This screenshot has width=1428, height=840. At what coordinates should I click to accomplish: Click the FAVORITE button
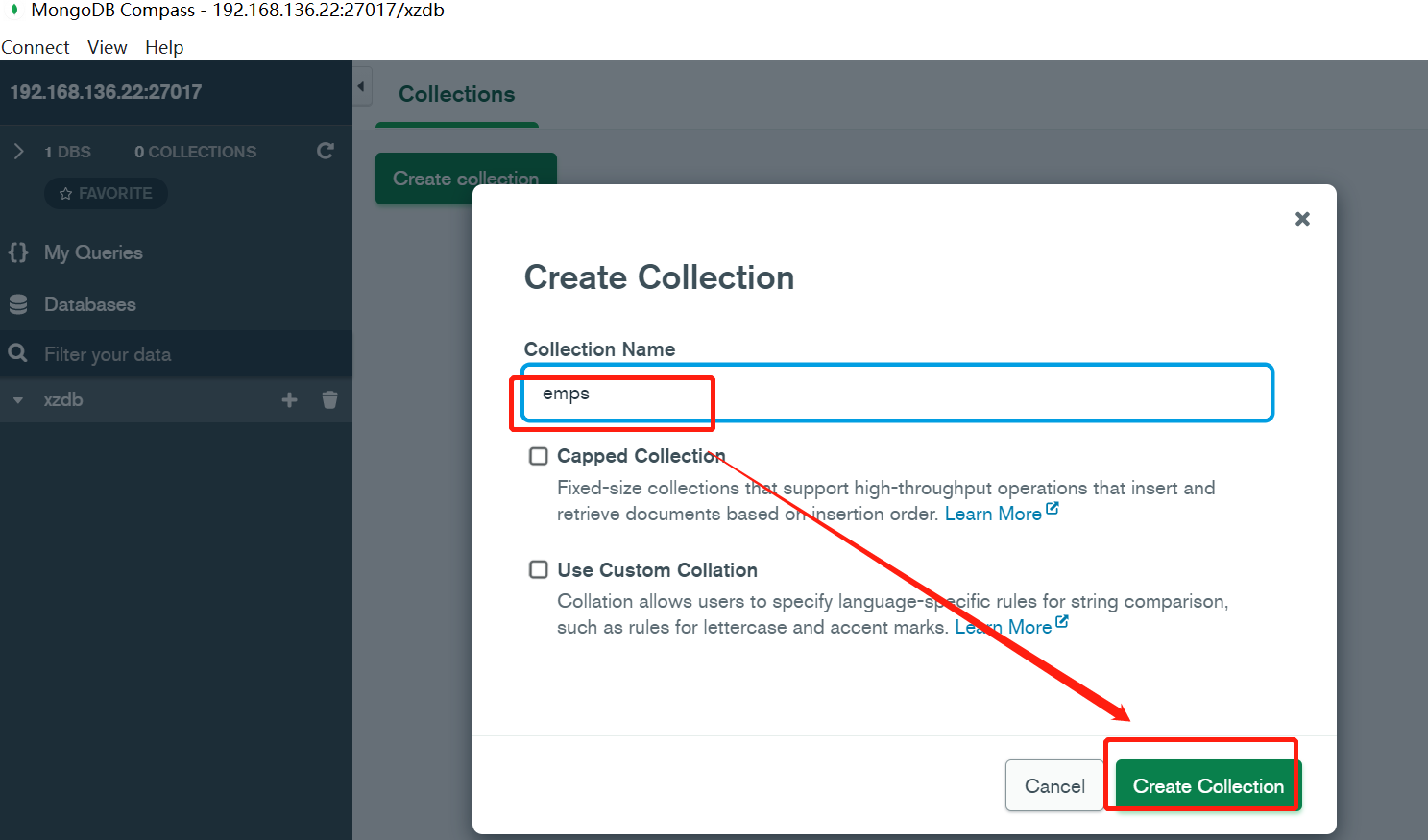(106, 193)
